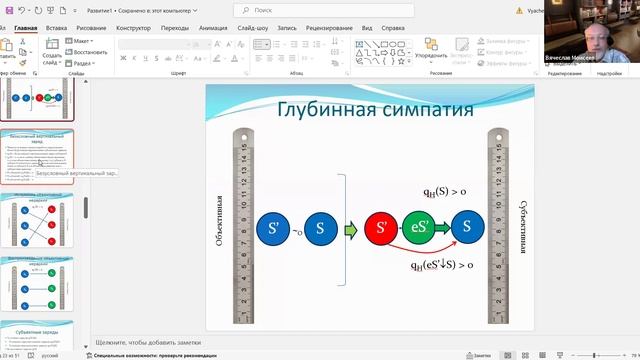
Task: Start slideshow from status bar icon
Action: coord(560,356)
